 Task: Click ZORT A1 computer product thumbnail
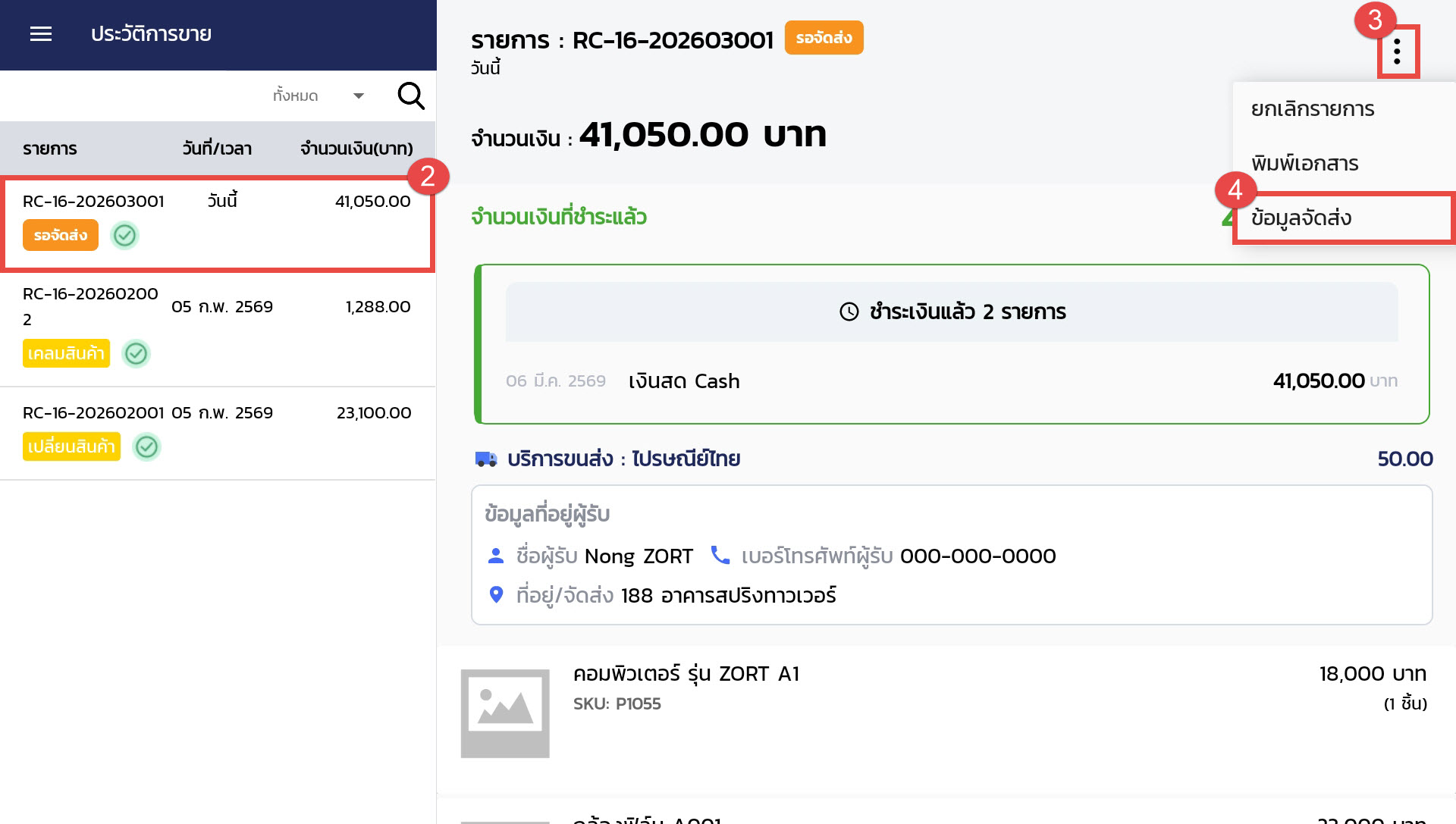[x=505, y=713]
